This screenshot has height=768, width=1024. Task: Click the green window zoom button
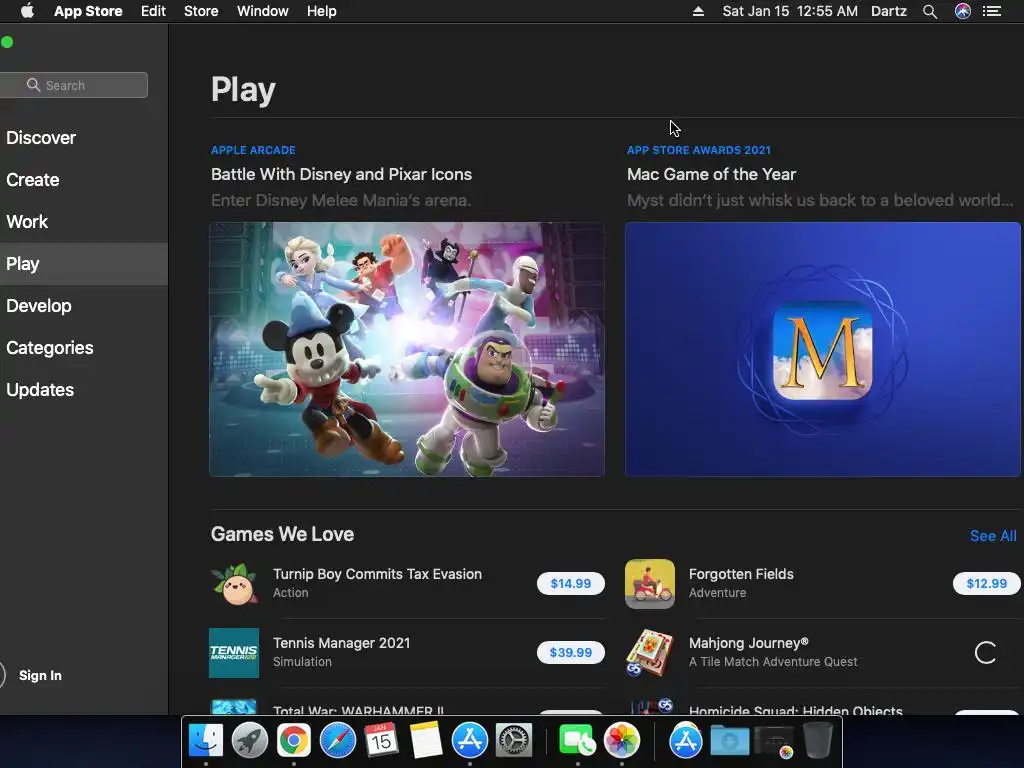(x=7, y=42)
